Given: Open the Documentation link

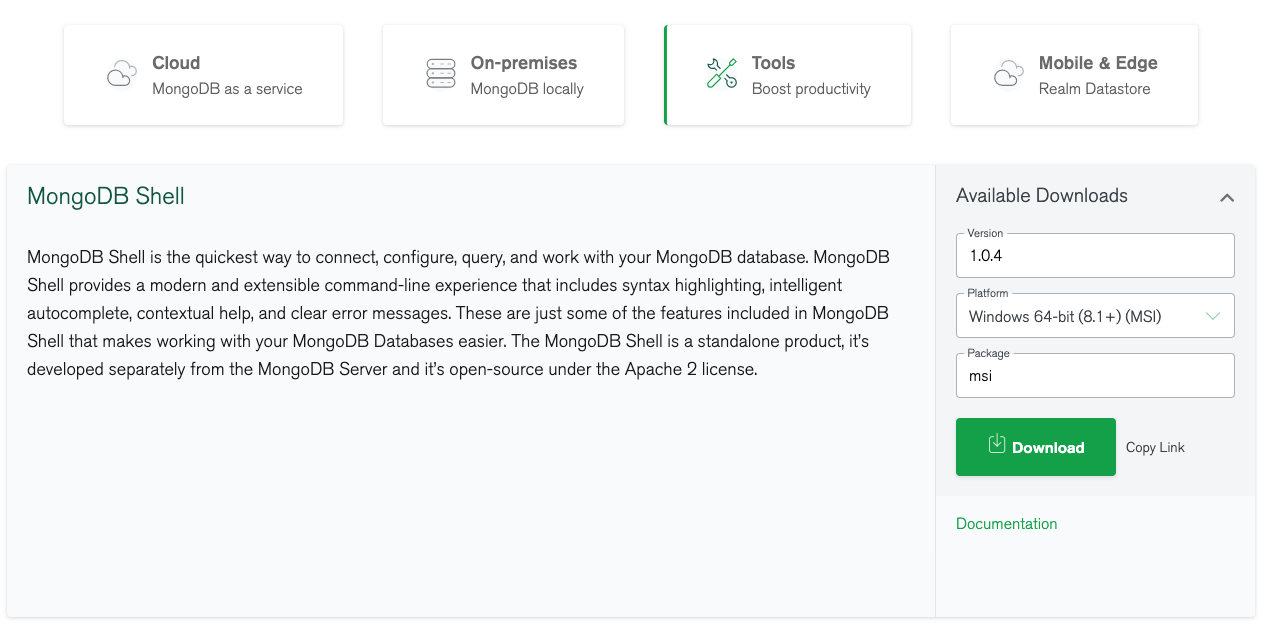Looking at the screenshot, I should tap(1006, 524).
